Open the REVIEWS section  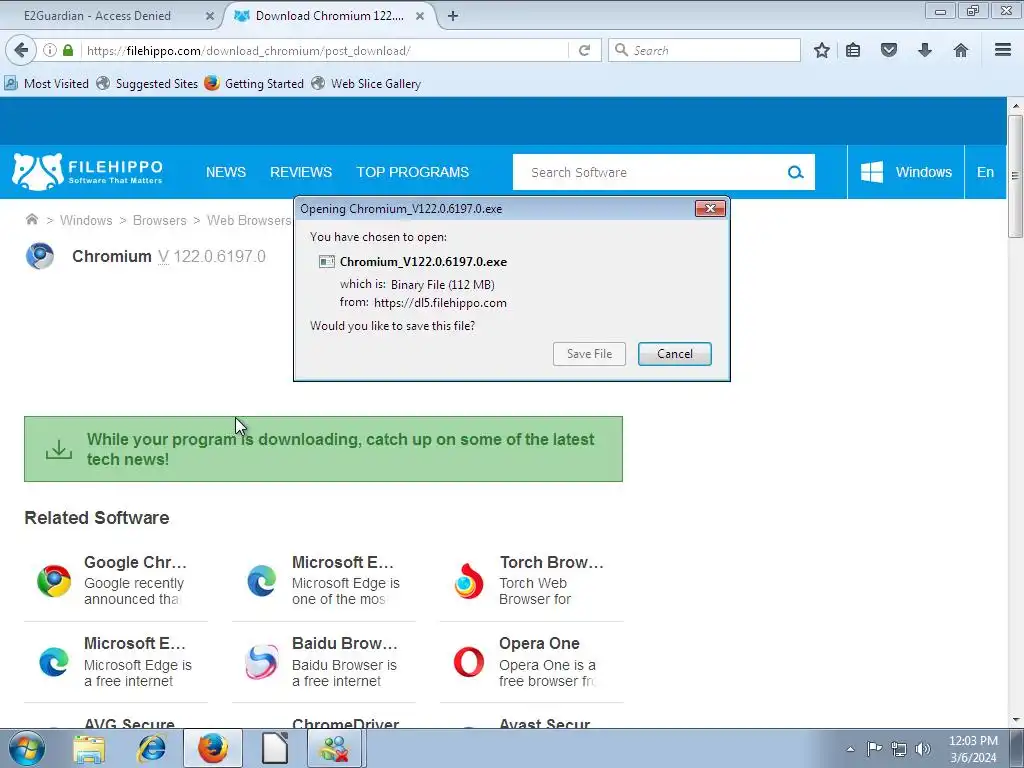[x=301, y=172]
